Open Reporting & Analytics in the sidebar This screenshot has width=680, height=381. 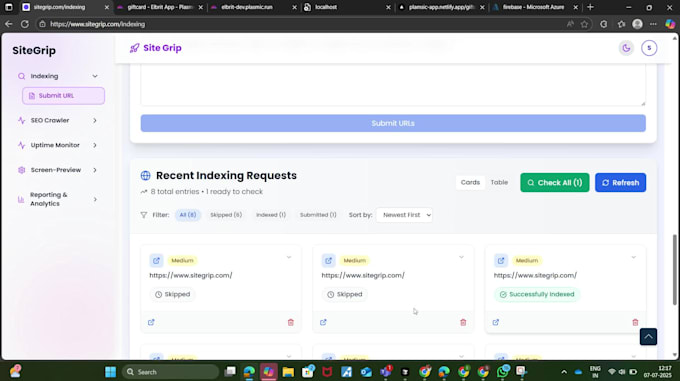[x=49, y=199]
